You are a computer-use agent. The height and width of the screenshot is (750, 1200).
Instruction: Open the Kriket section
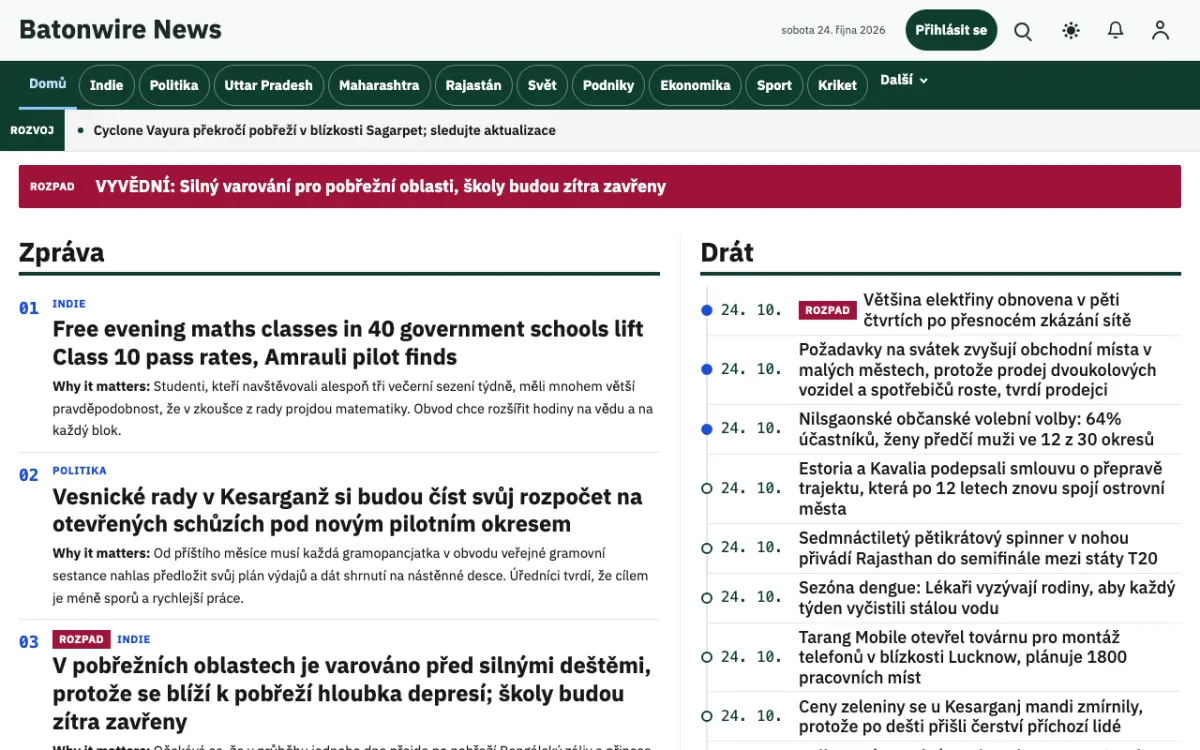pos(837,85)
